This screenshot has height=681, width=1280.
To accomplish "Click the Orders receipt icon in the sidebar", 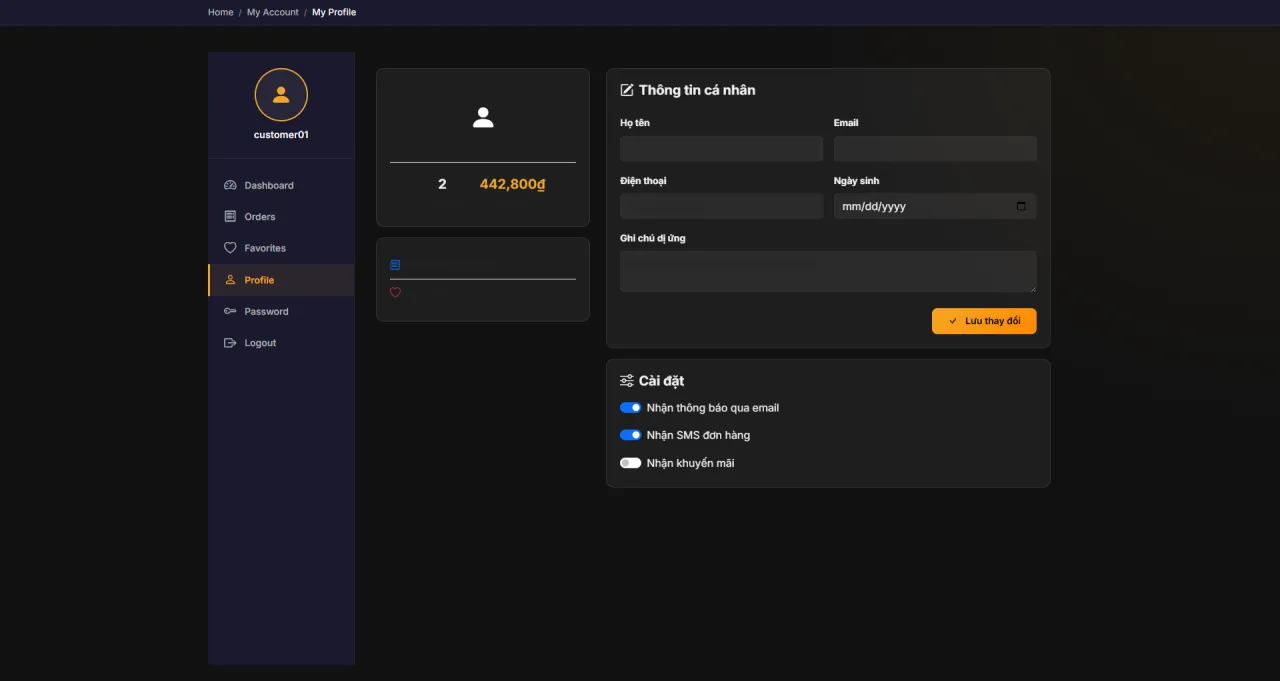I will pyautogui.click(x=230, y=216).
